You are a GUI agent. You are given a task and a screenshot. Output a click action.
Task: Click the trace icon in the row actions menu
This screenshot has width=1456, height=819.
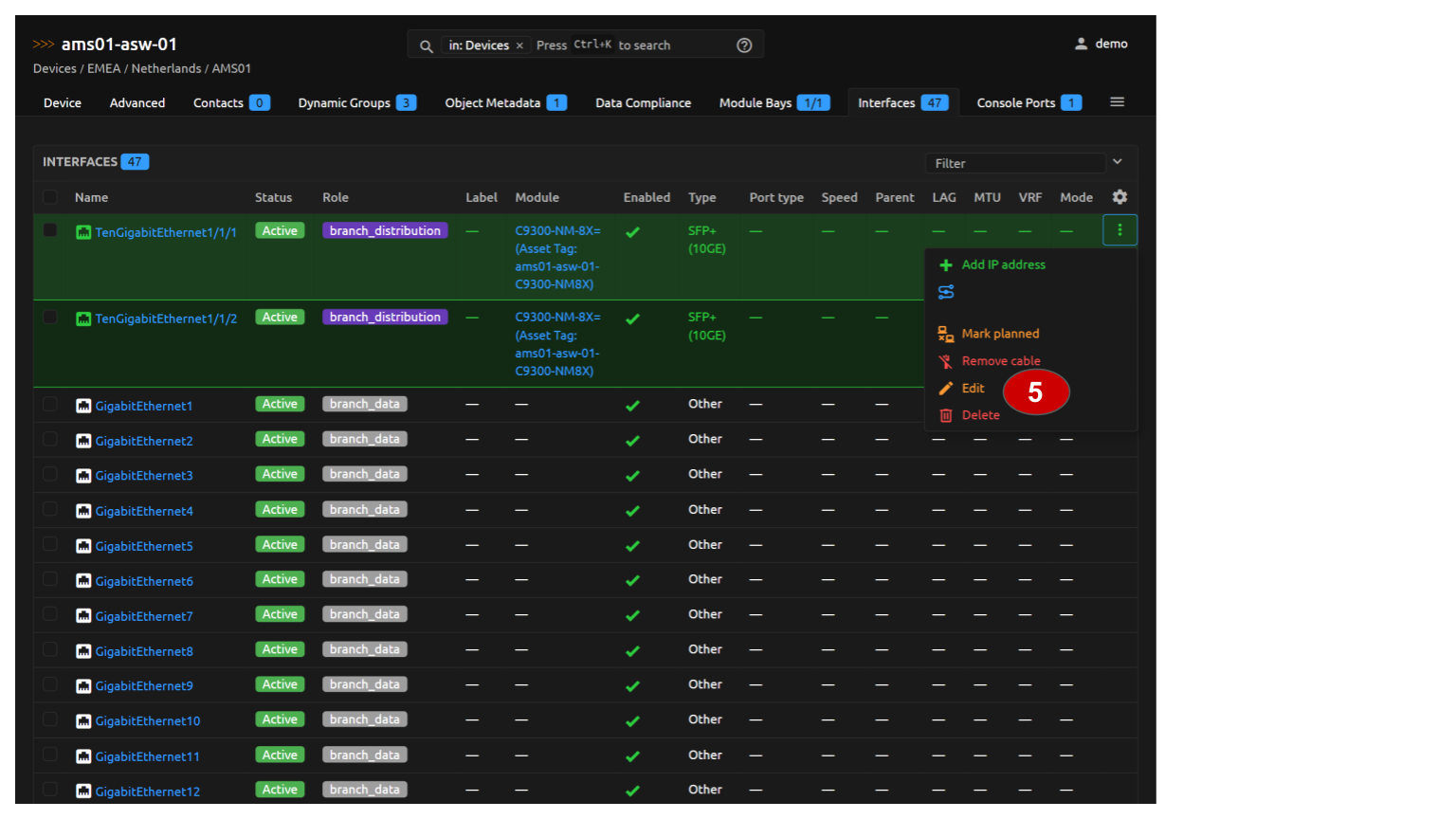coord(946,292)
